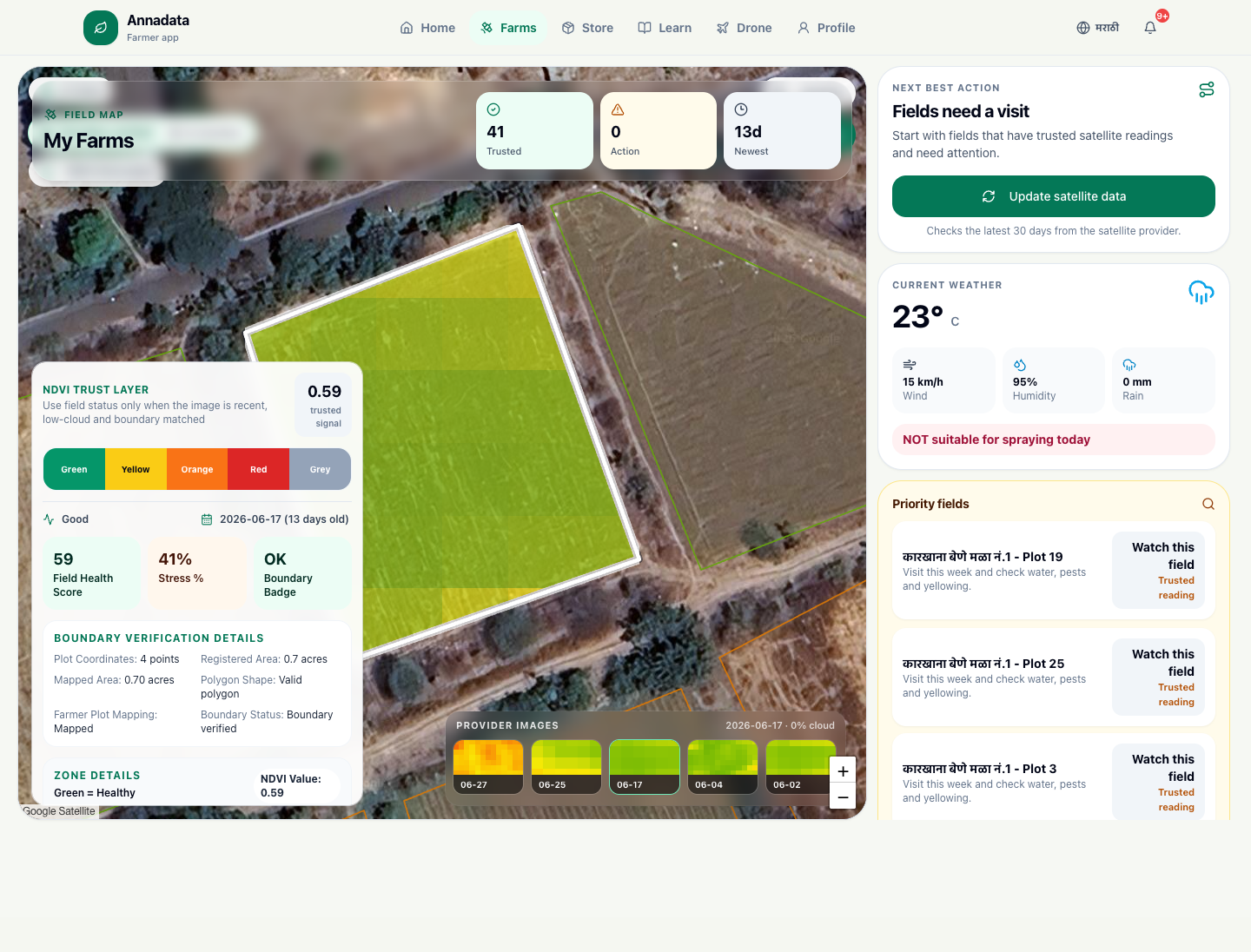
Task: Click the 41% Stress card
Action: [197, 573]
